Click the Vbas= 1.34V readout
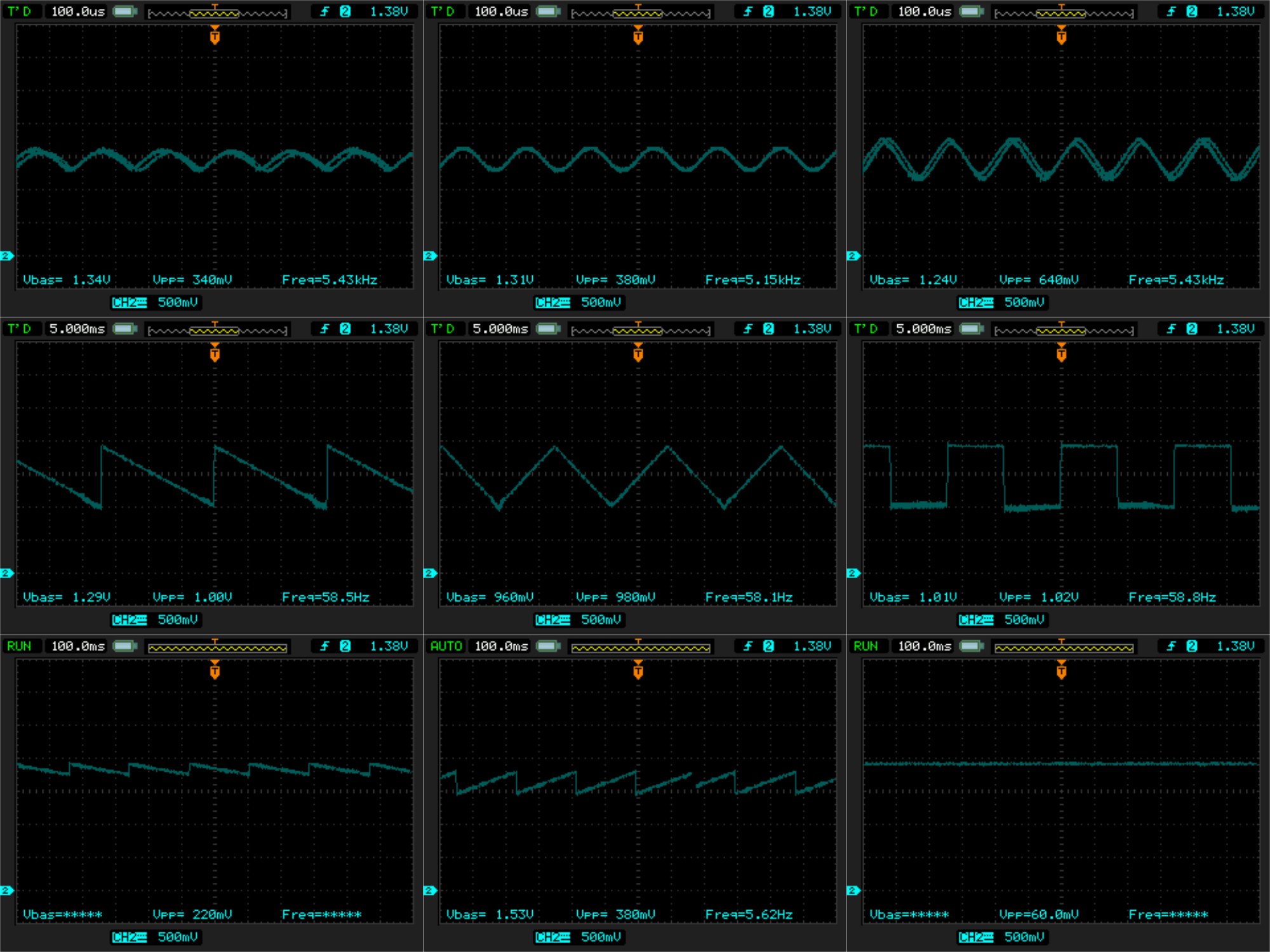Image resolution: width=1270 pixels, height=952 pixels. (x=67, y=280)
